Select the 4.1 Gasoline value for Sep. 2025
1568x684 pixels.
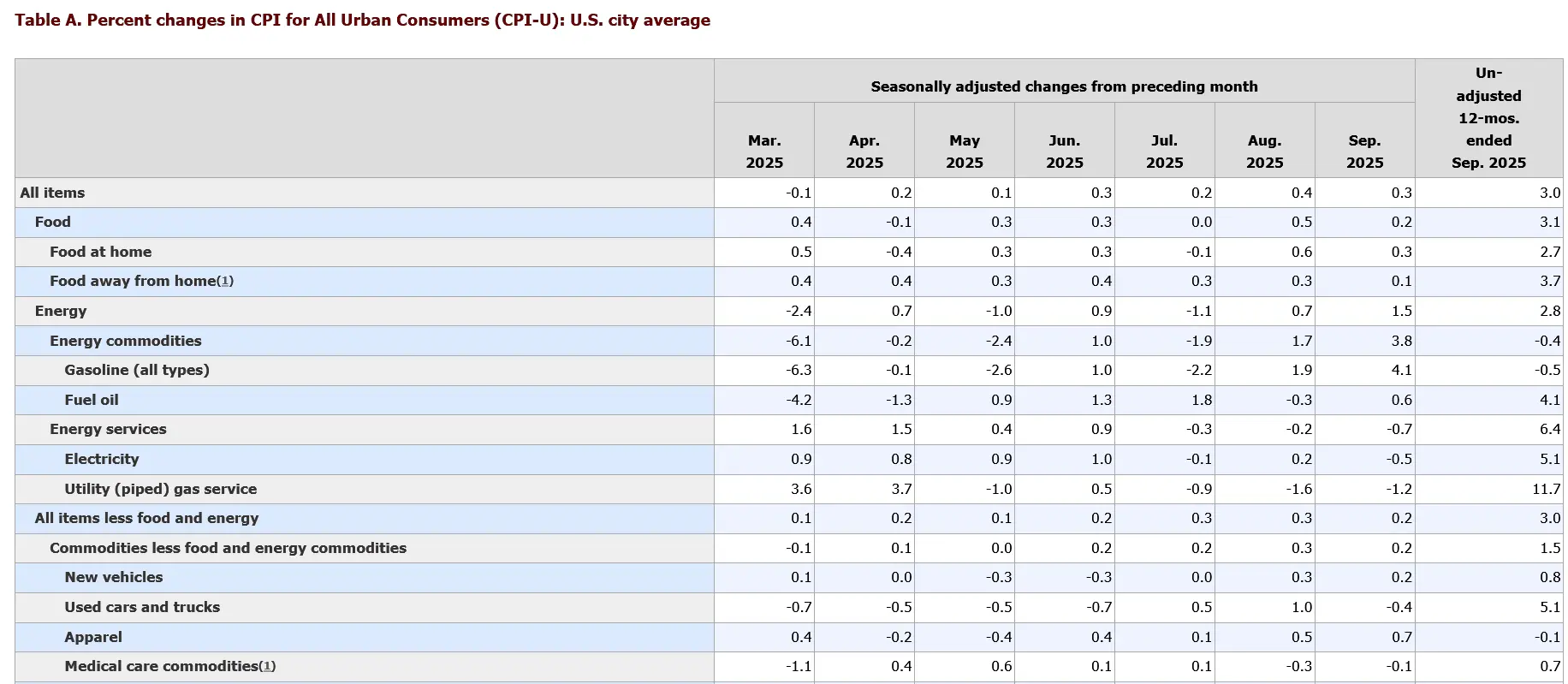pyautogui.click(x=1402, y=370)
